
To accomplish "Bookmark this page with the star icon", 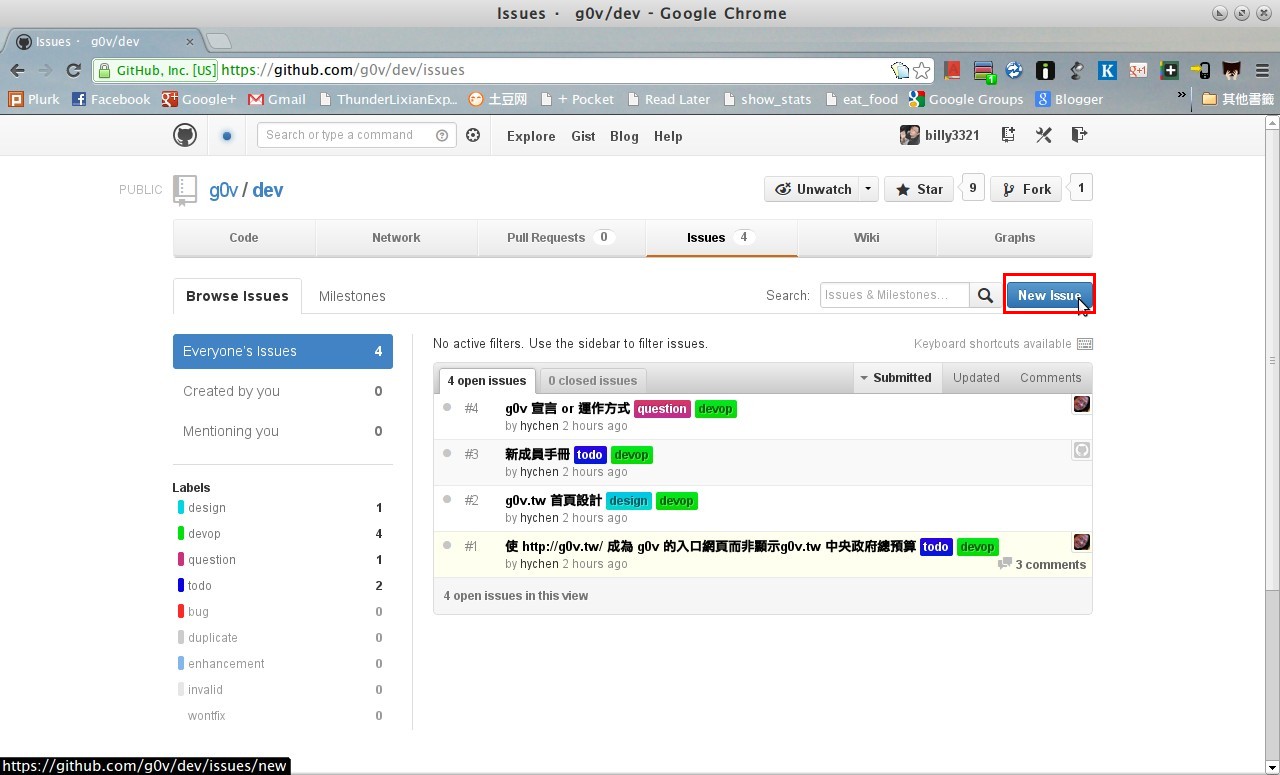I will pos(922,70).
